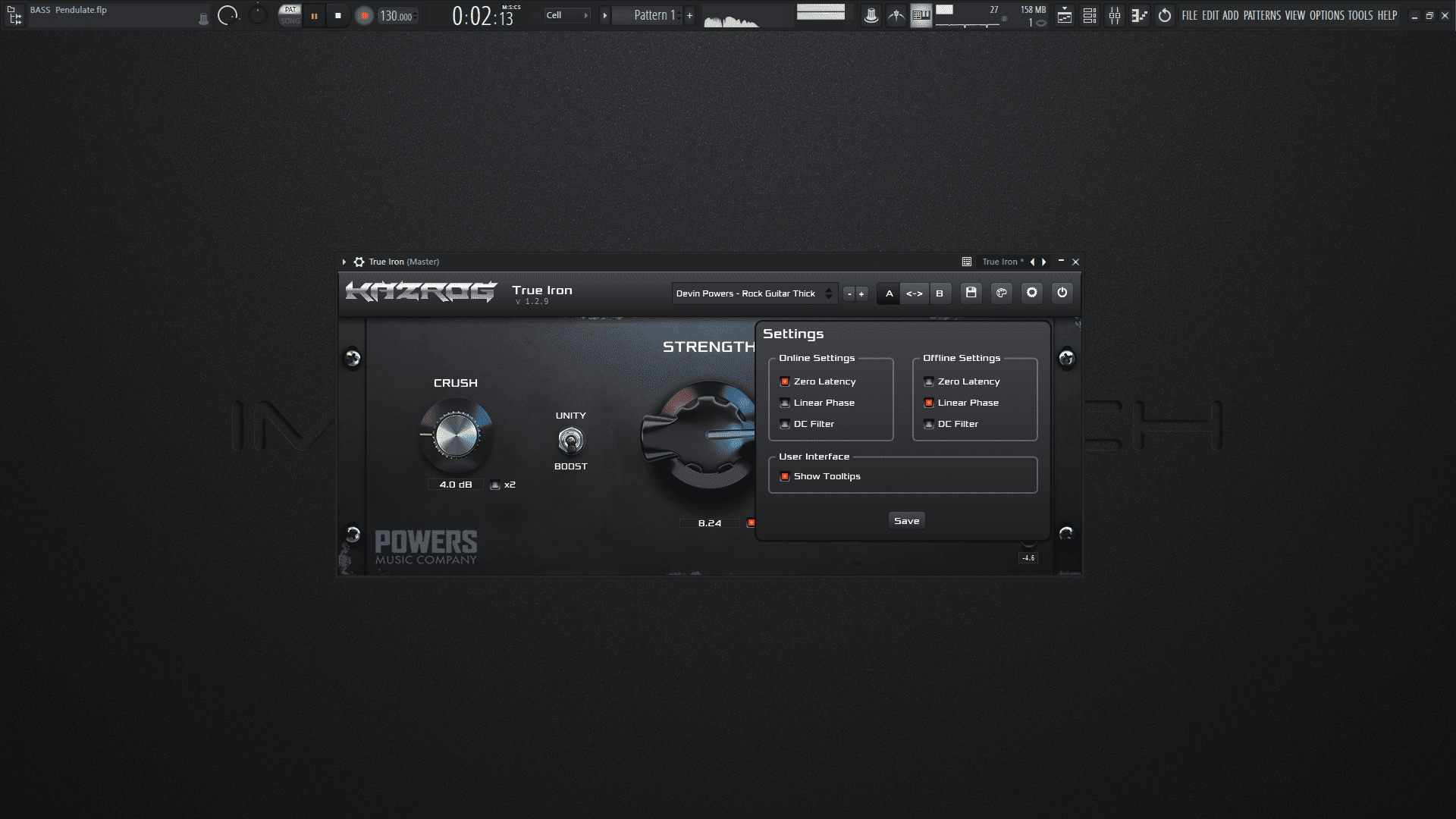1456x819 pixels.
Task: Toggle Show Tooltips checkbox
Action: [x=785, y=476]
